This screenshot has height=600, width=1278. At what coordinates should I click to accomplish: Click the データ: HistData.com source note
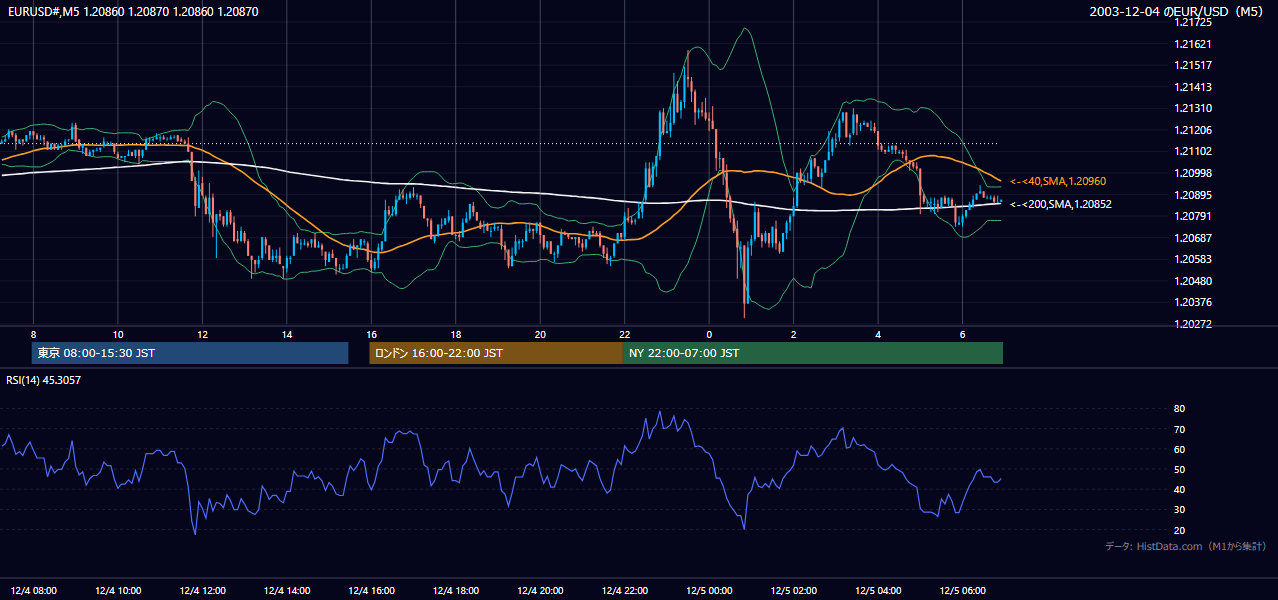click(x=1186, y=546)
